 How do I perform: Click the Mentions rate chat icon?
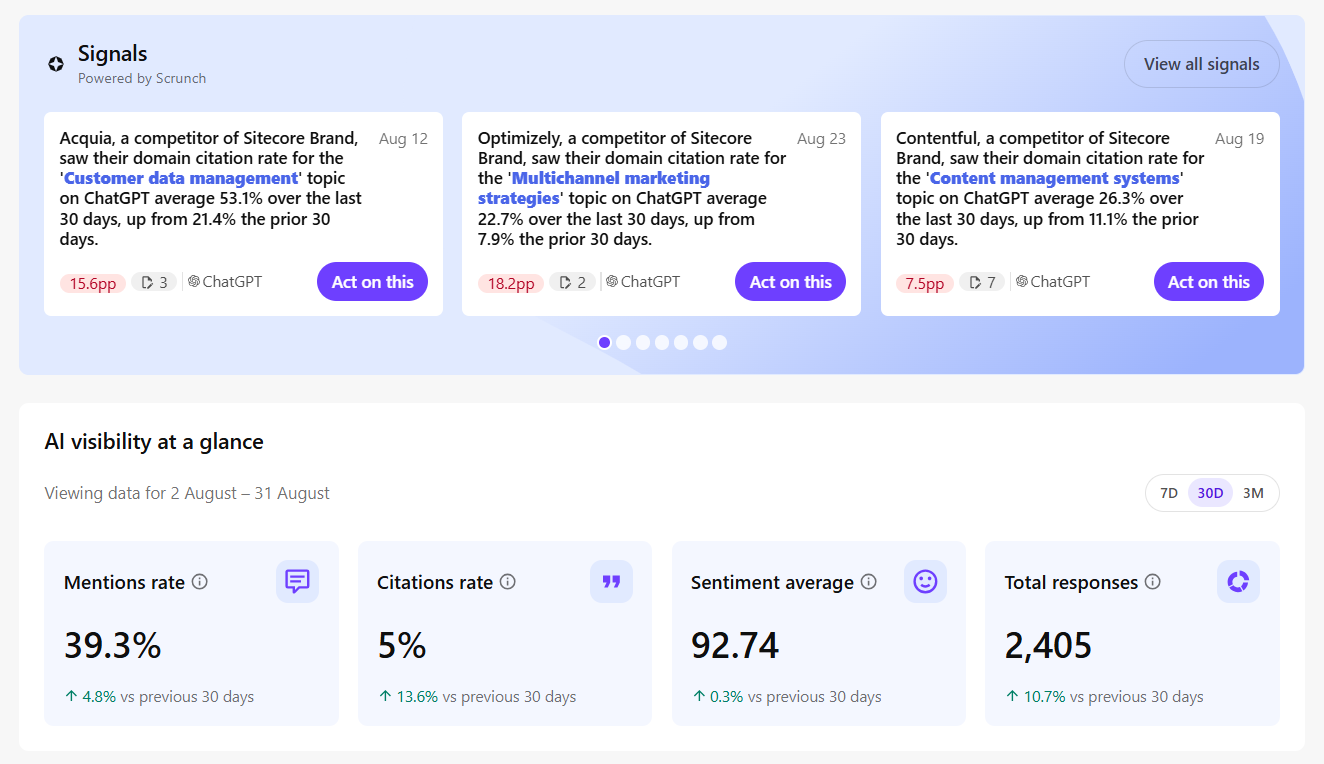(x=297, y=581)
